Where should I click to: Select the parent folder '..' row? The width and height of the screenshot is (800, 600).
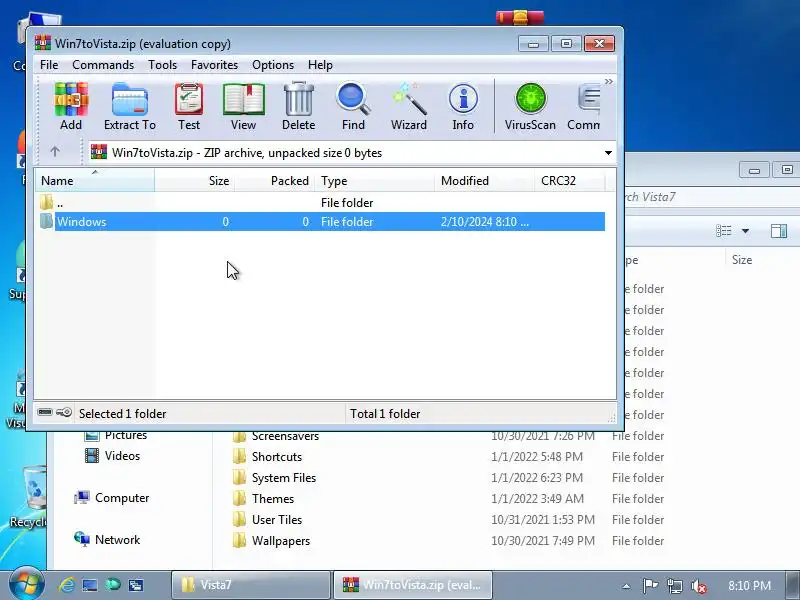pos(320,203)
